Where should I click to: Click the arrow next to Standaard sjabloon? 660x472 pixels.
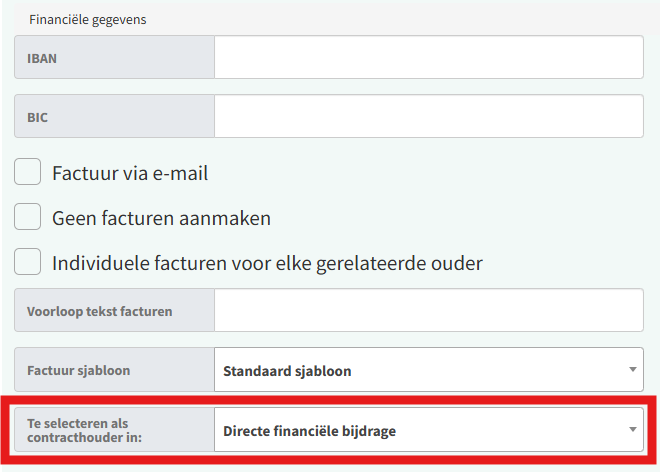[x=632, y=371]
